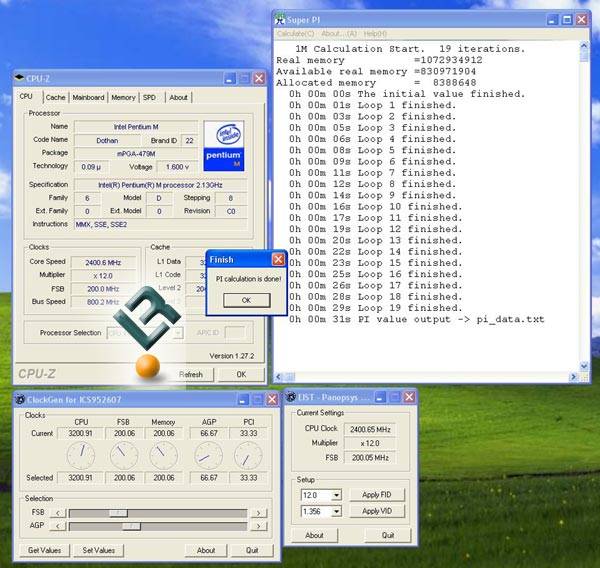
Task: Click AGP slider left arrow
Action: tap(58, 526)
